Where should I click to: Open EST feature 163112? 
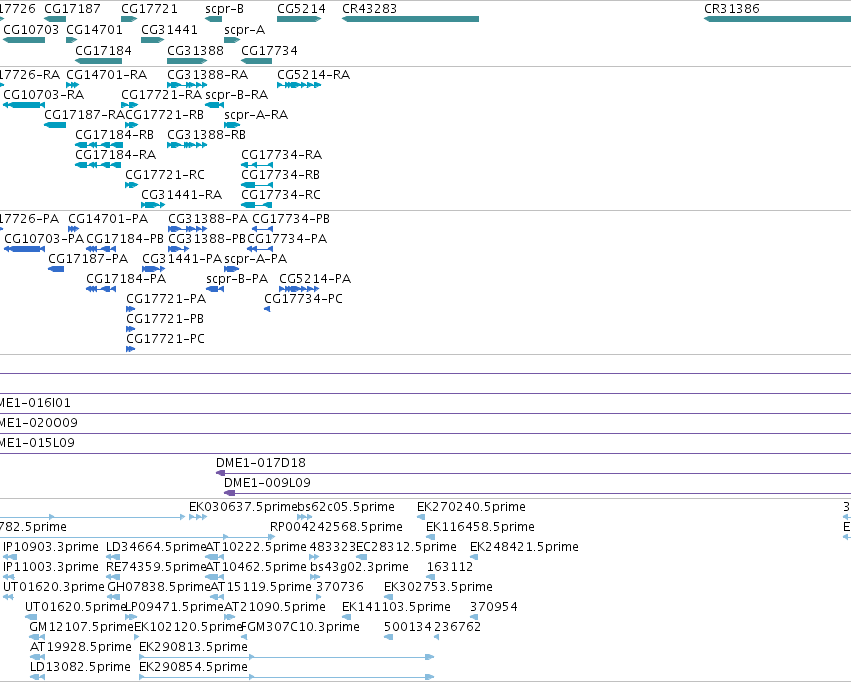pyautogui.click(x=431, y=577)
